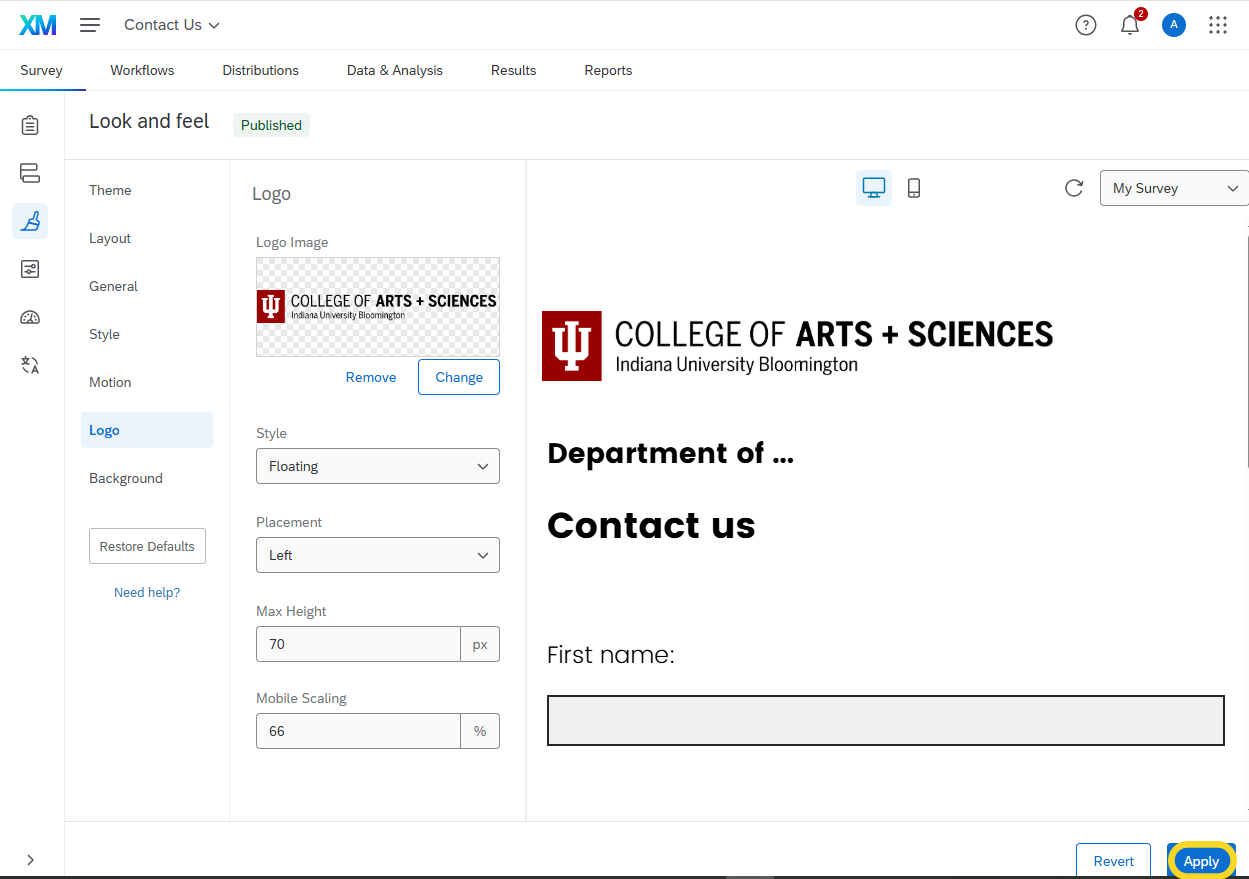Open the Survey flow icon in sidebar

tap(30, 173)
